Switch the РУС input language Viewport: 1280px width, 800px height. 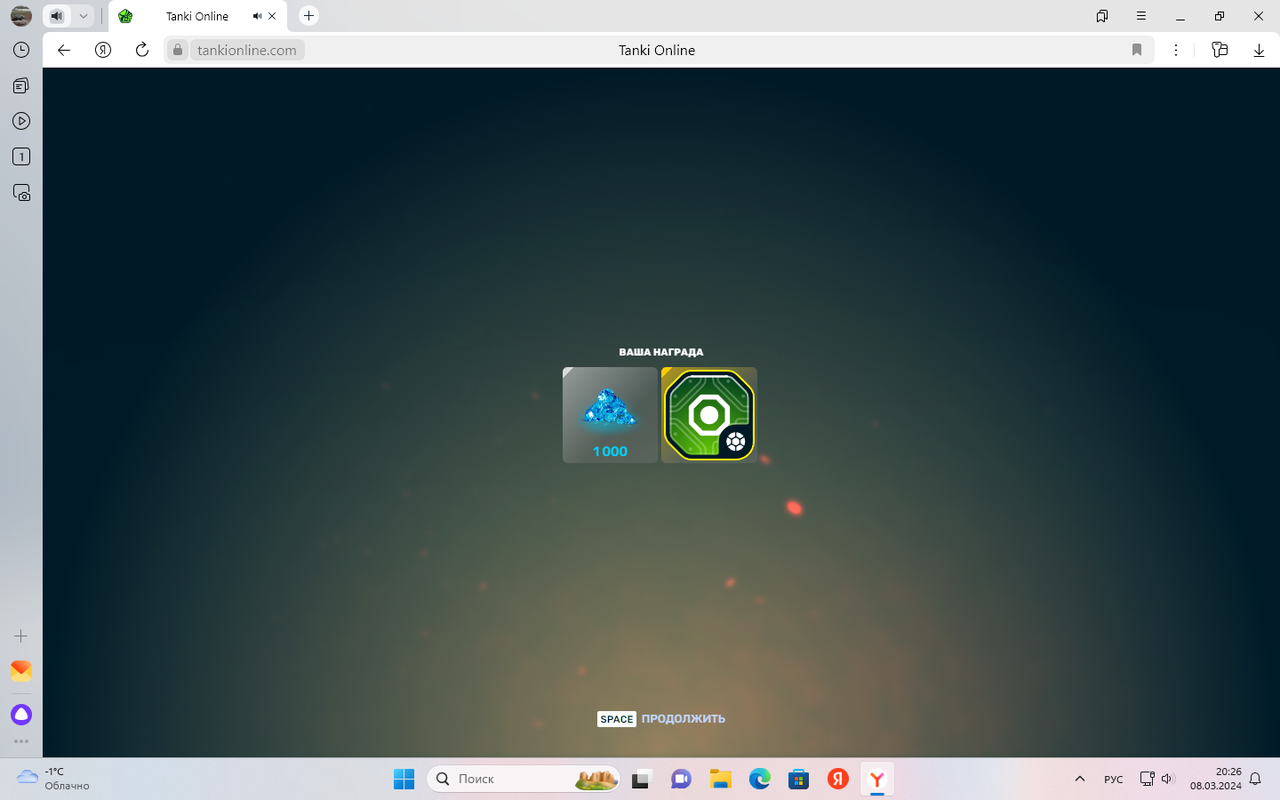click(1113, 779)
